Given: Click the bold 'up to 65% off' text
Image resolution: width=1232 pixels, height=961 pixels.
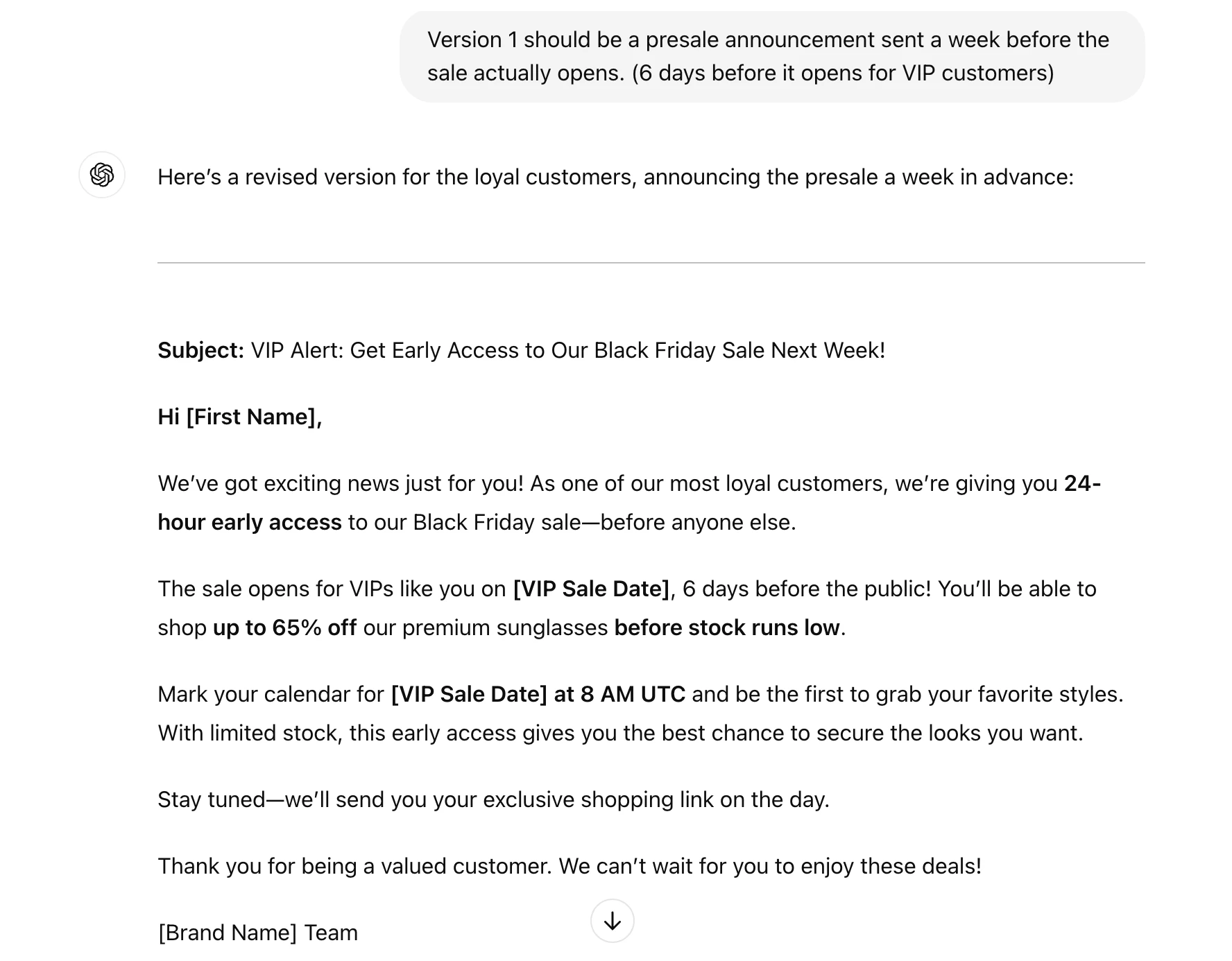Looking at the screenshot, I should click(284, 627).
